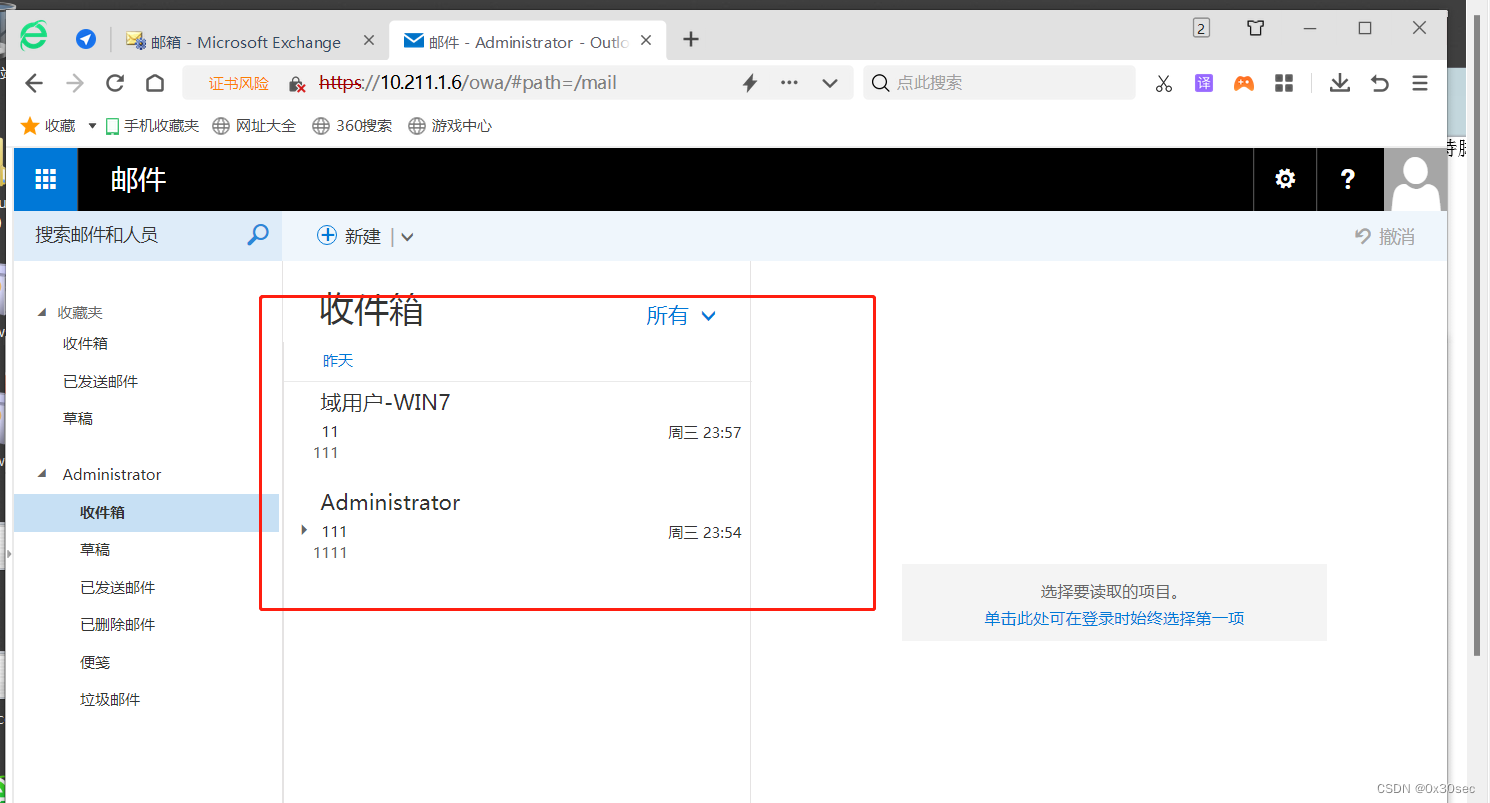The image size is (1490, 803).
Task: Open 网址大全 bookmark
Action: 255,125
